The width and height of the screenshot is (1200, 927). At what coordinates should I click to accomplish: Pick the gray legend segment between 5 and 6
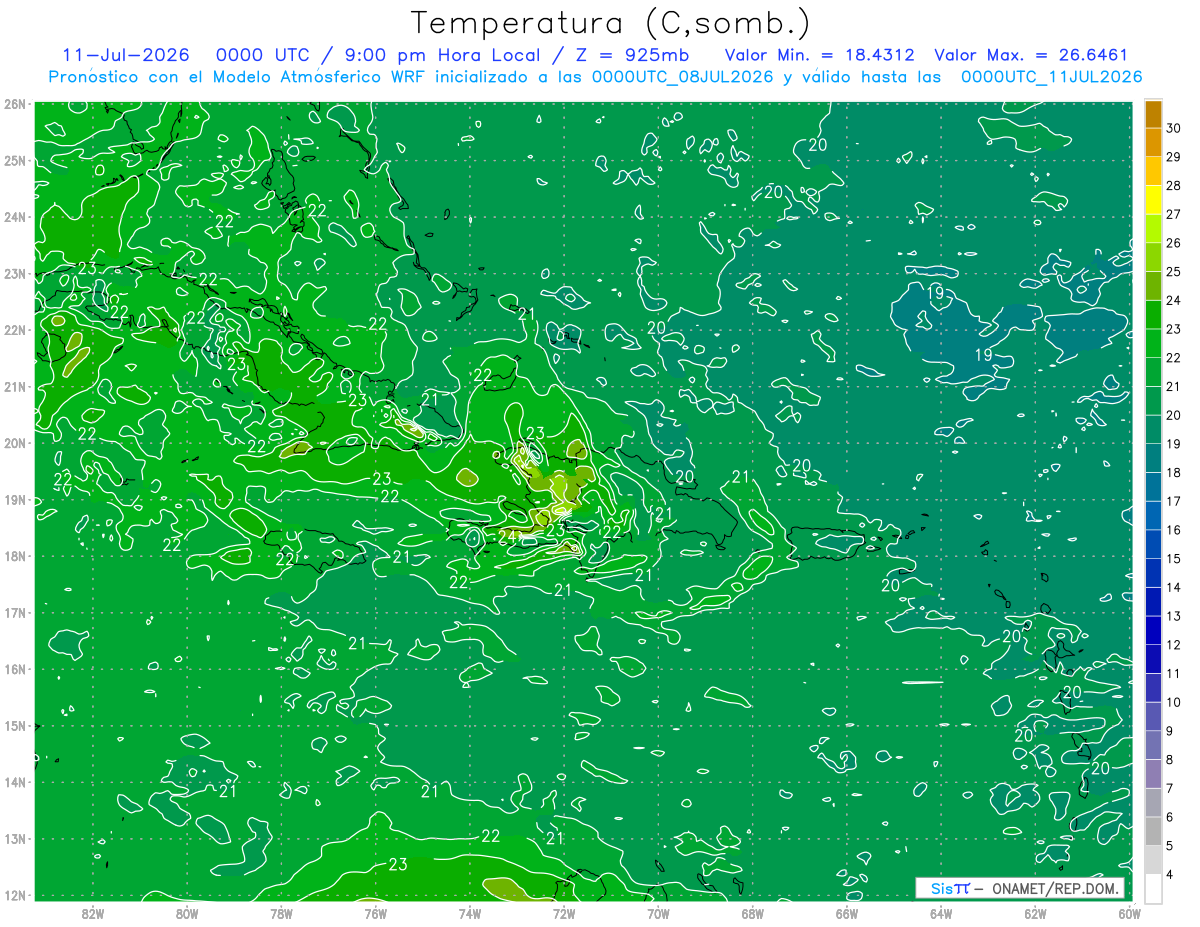1153,831
